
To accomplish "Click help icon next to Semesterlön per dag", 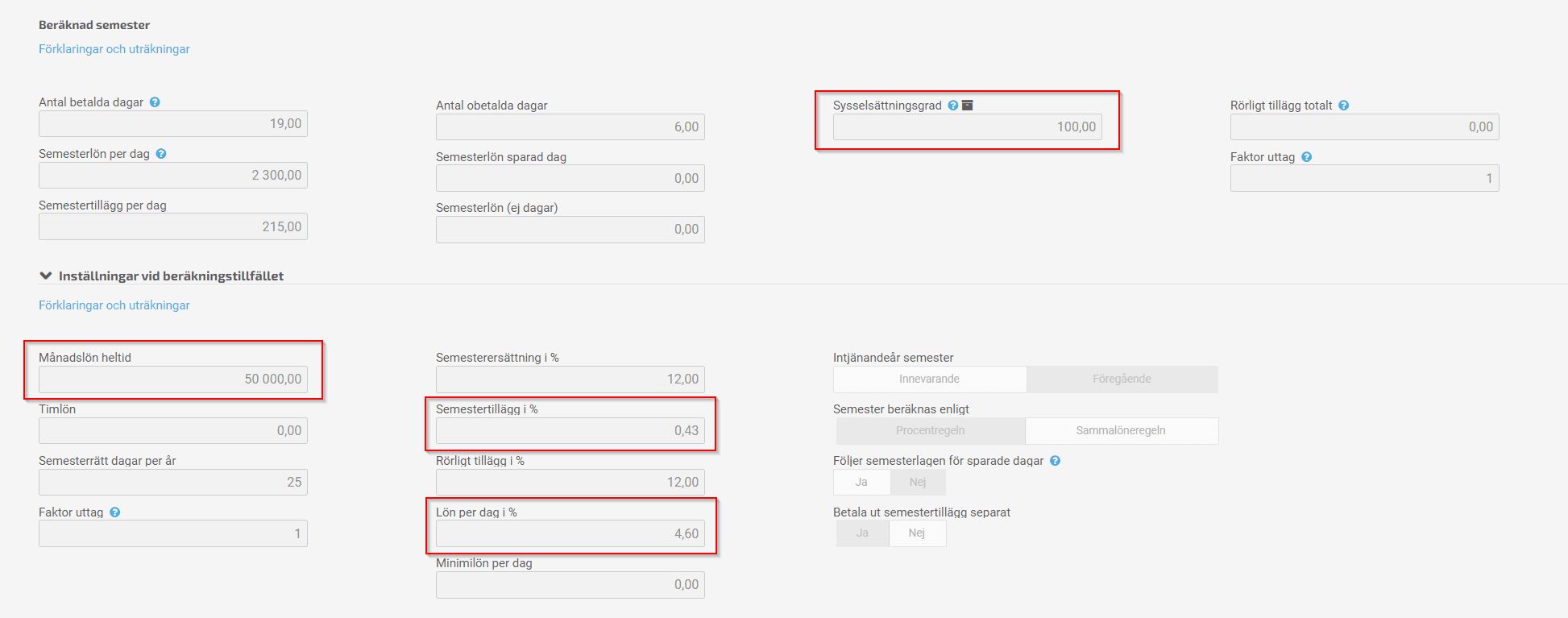I will click(161, 154).
